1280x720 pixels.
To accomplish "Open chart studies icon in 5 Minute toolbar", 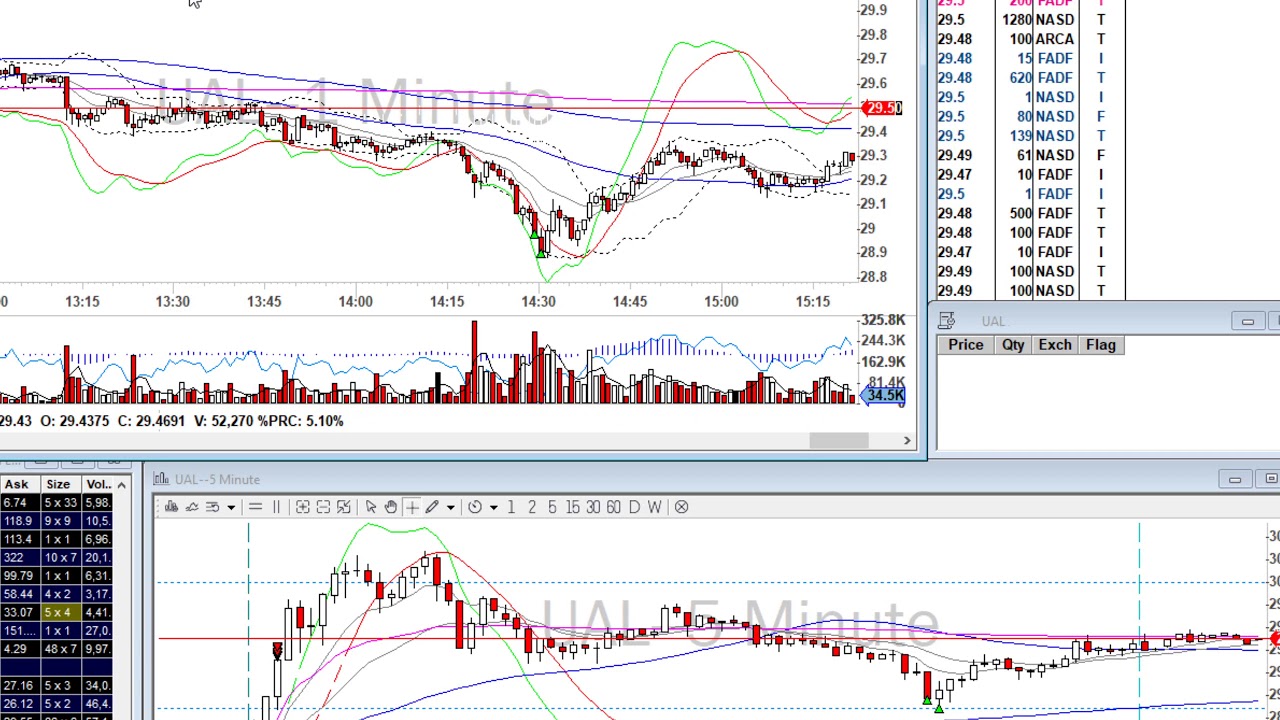I will coord(171,507).
